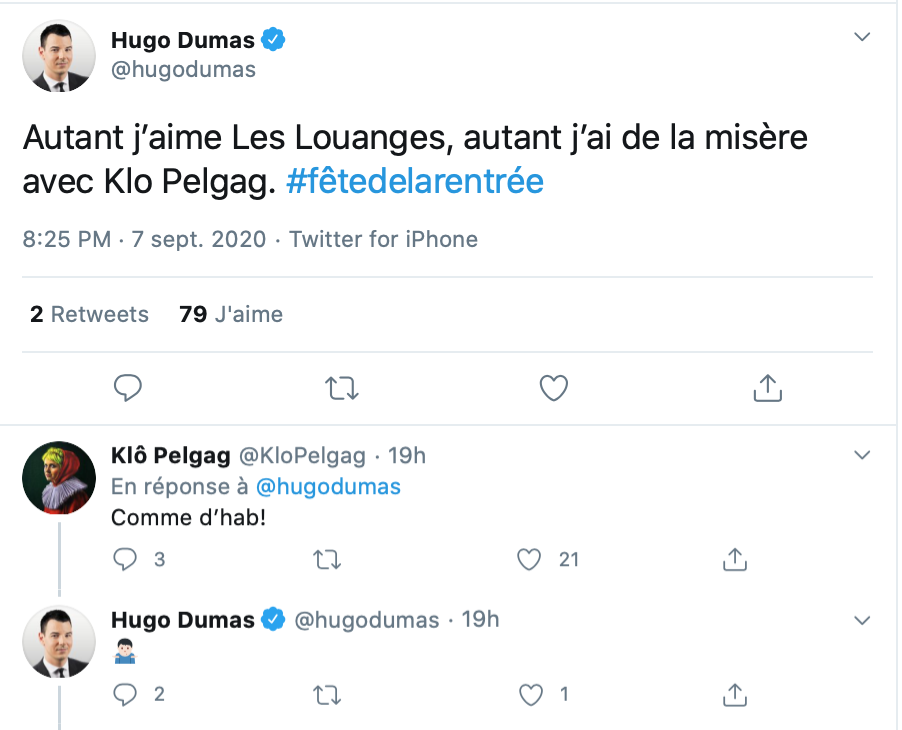Click the @hugodumas mention in reply header

pos(328,487)
